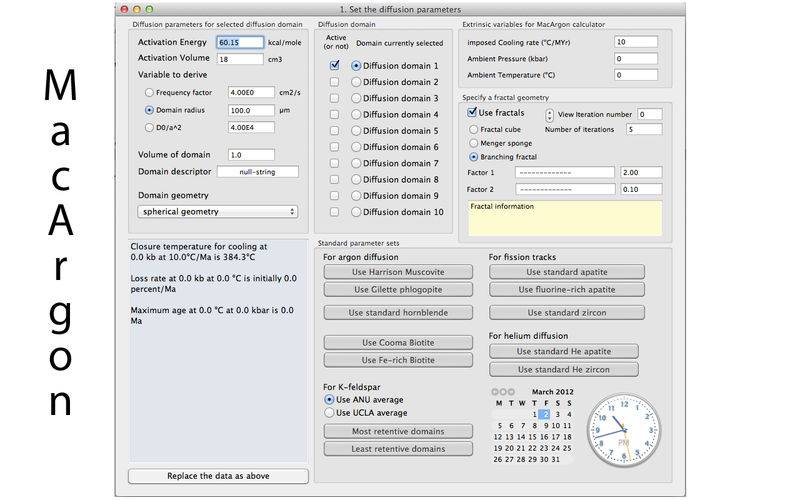Uncheck the Active box for Diffusion domain 1
Screen dimensions: 800x500
tap(335, 66)
